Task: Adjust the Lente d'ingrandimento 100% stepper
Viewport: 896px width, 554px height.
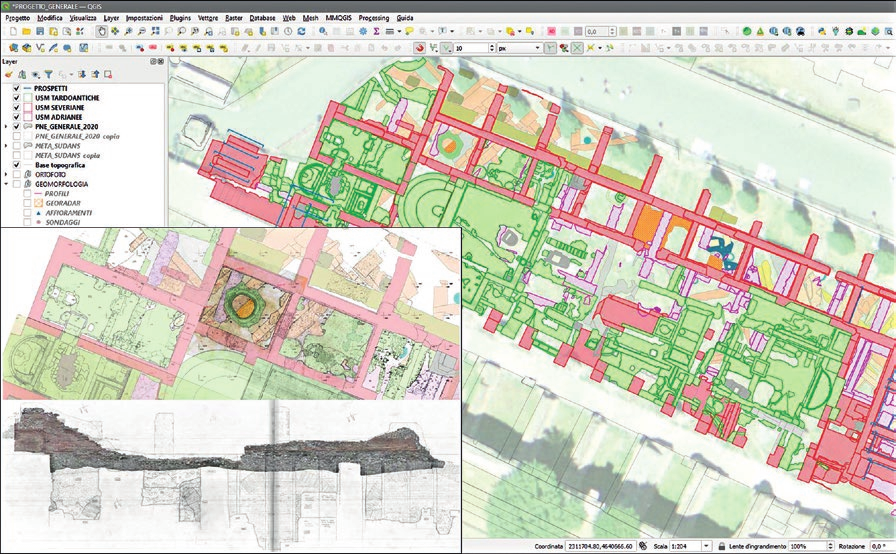Action: click(830, 547)
